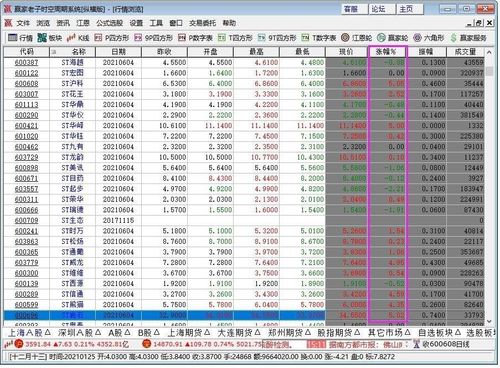Open the 工具 menu
The height and width of the screenshot is (368, 500).
[x=156, y=23]
